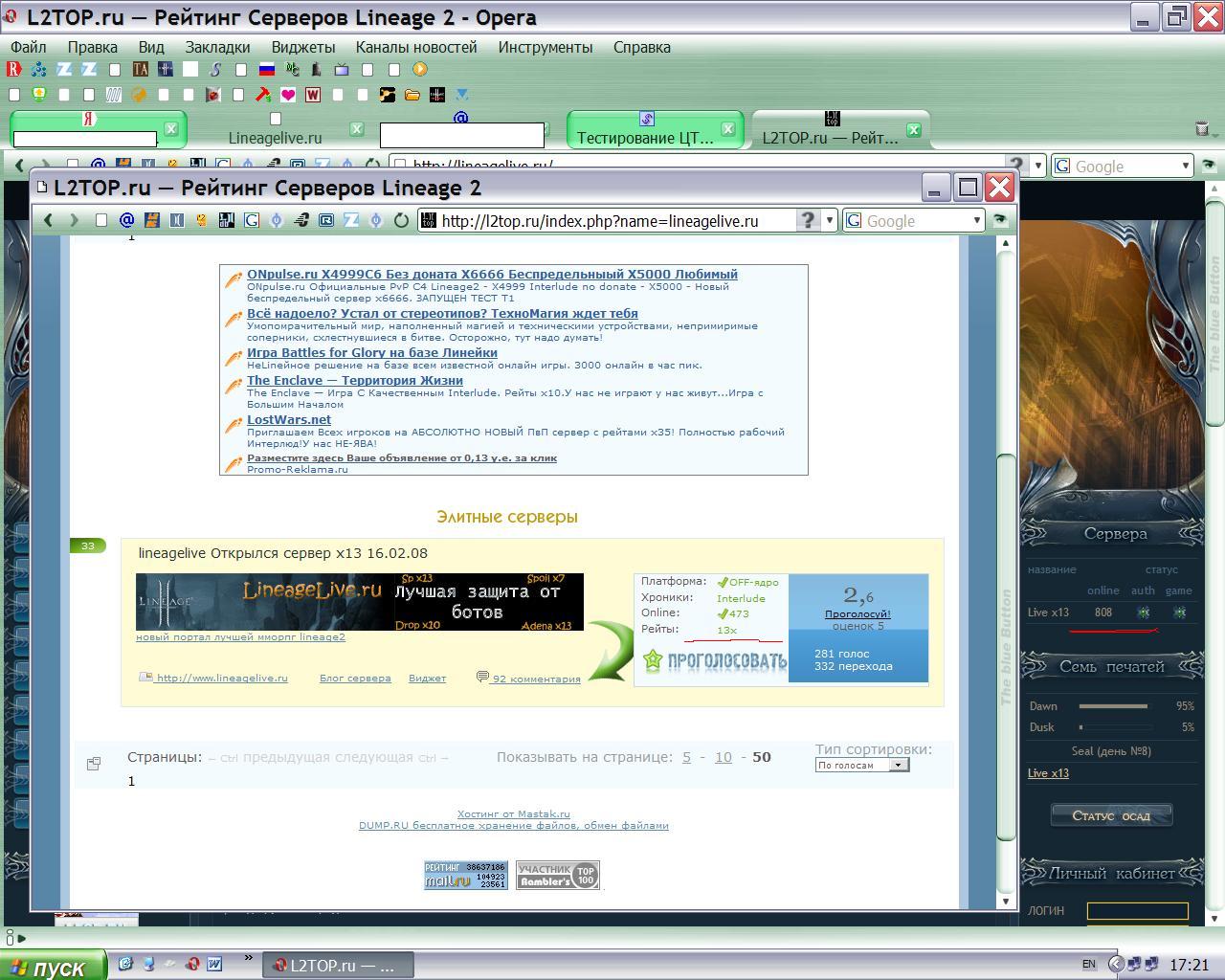Viewport: 1225px width, 980px height.
Task: Open the L2TOP address bar dropdown
Action: pos(830,220)
